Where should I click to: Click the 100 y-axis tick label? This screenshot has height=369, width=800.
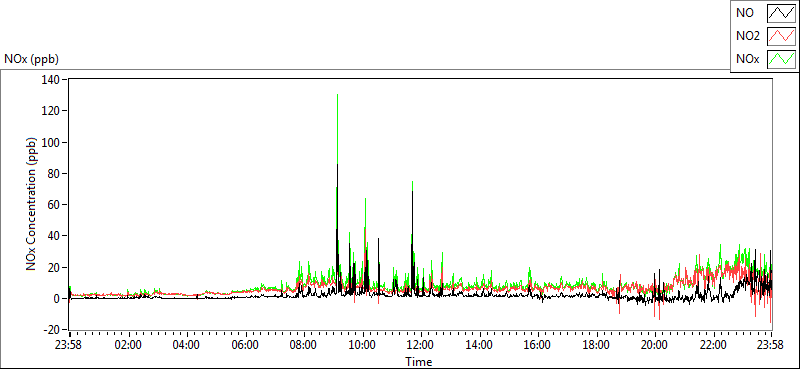click(x=53, y=142)
